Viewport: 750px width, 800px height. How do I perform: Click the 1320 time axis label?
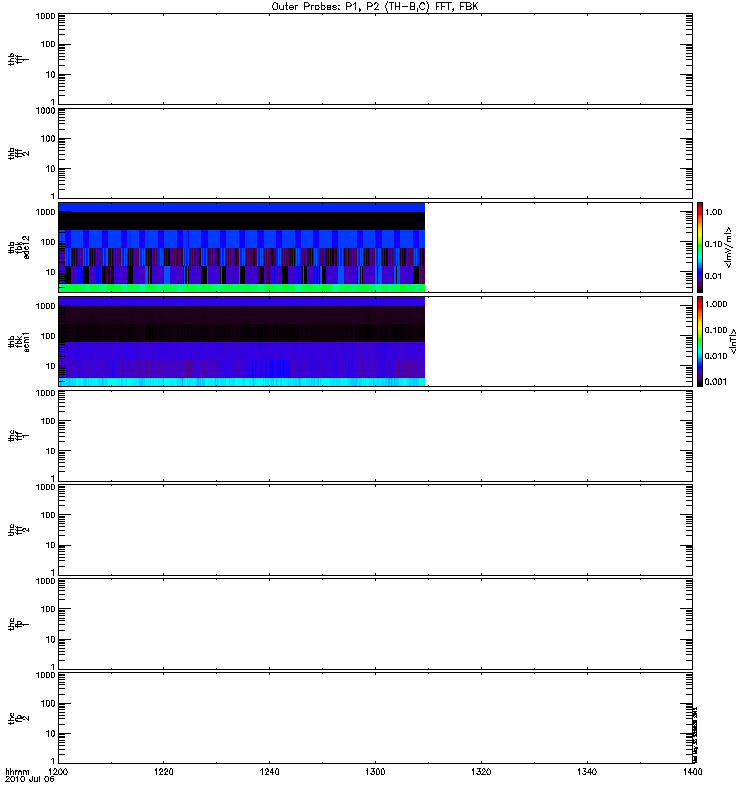[x=481, y=771]
